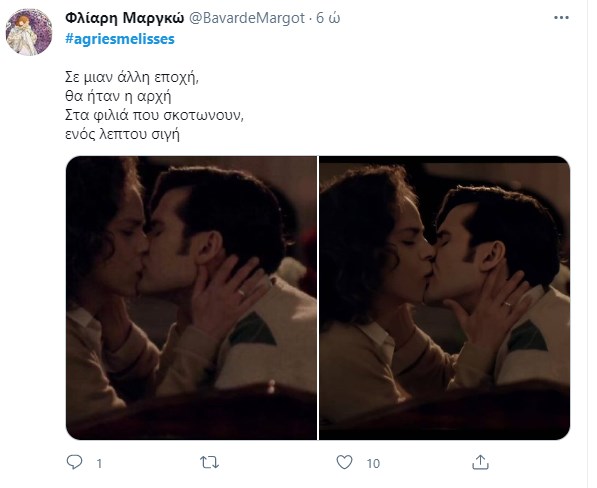The height and width of the screenshot is (488, 597).
Task: Click the line 'θα ήταν η αρχή'
Action: point(118,96)
